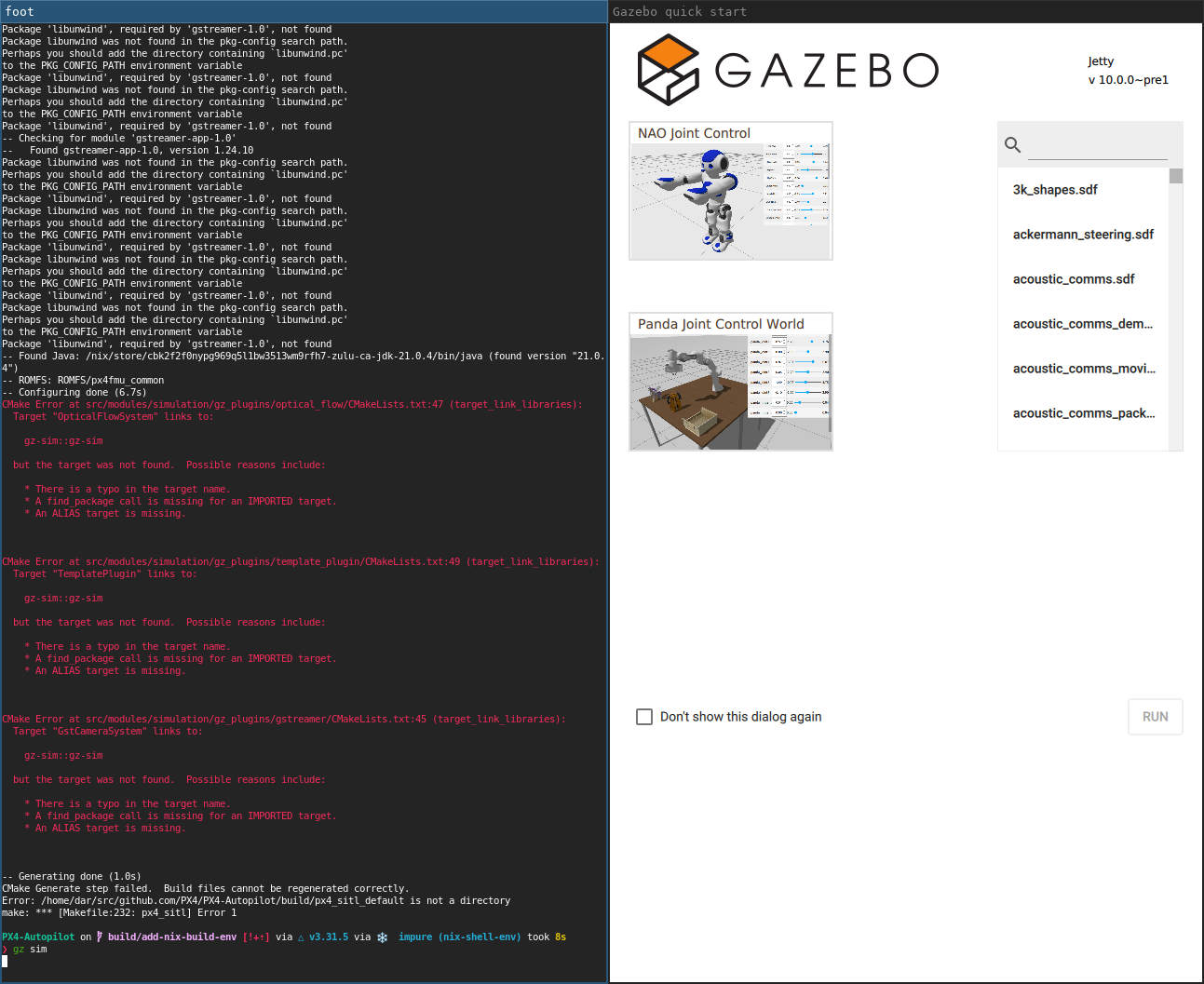
Task: Click '-- ROMFS: ROMFS/px4fmu_common' line
Action: click(x=83, y=381)
